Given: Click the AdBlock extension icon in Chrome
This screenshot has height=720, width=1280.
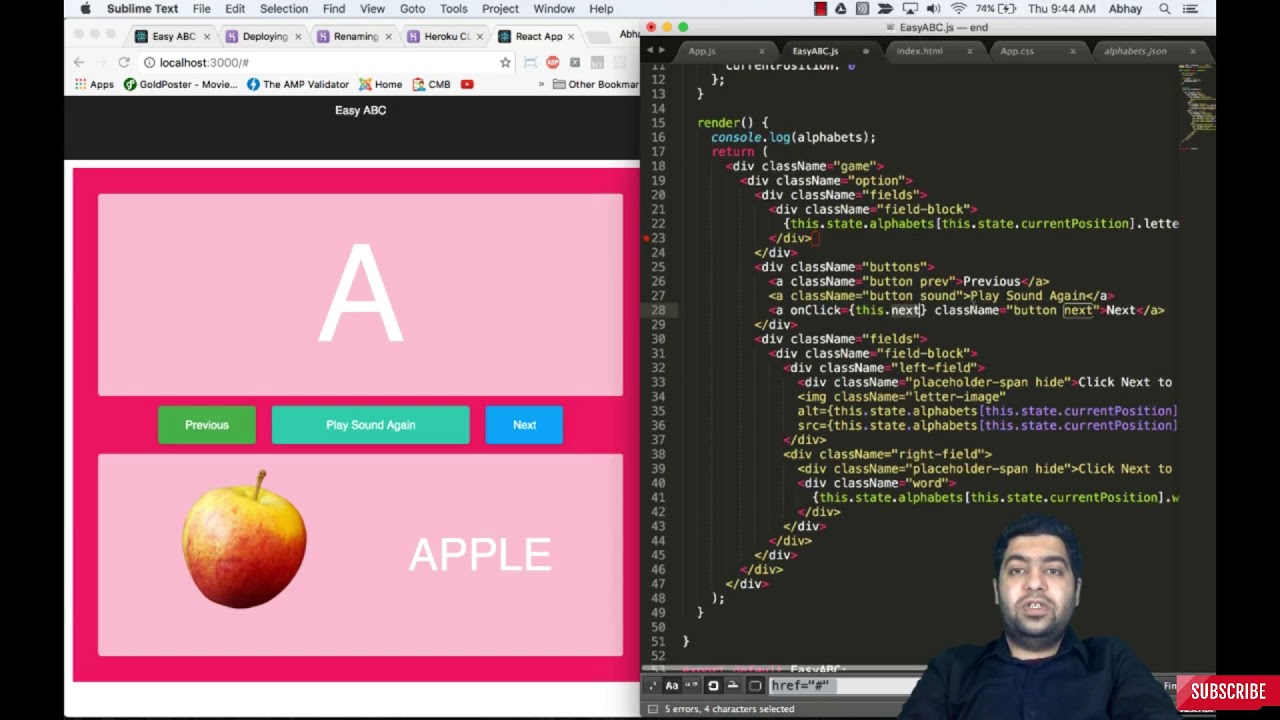Looking at the screenshot, I should click(x=552, y=62).
